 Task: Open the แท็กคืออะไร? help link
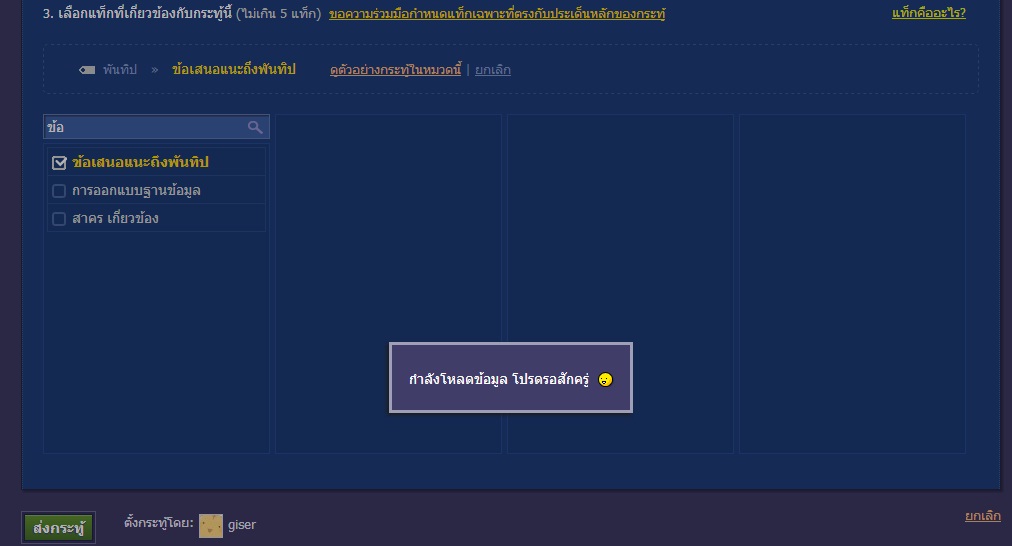point(929,13)
